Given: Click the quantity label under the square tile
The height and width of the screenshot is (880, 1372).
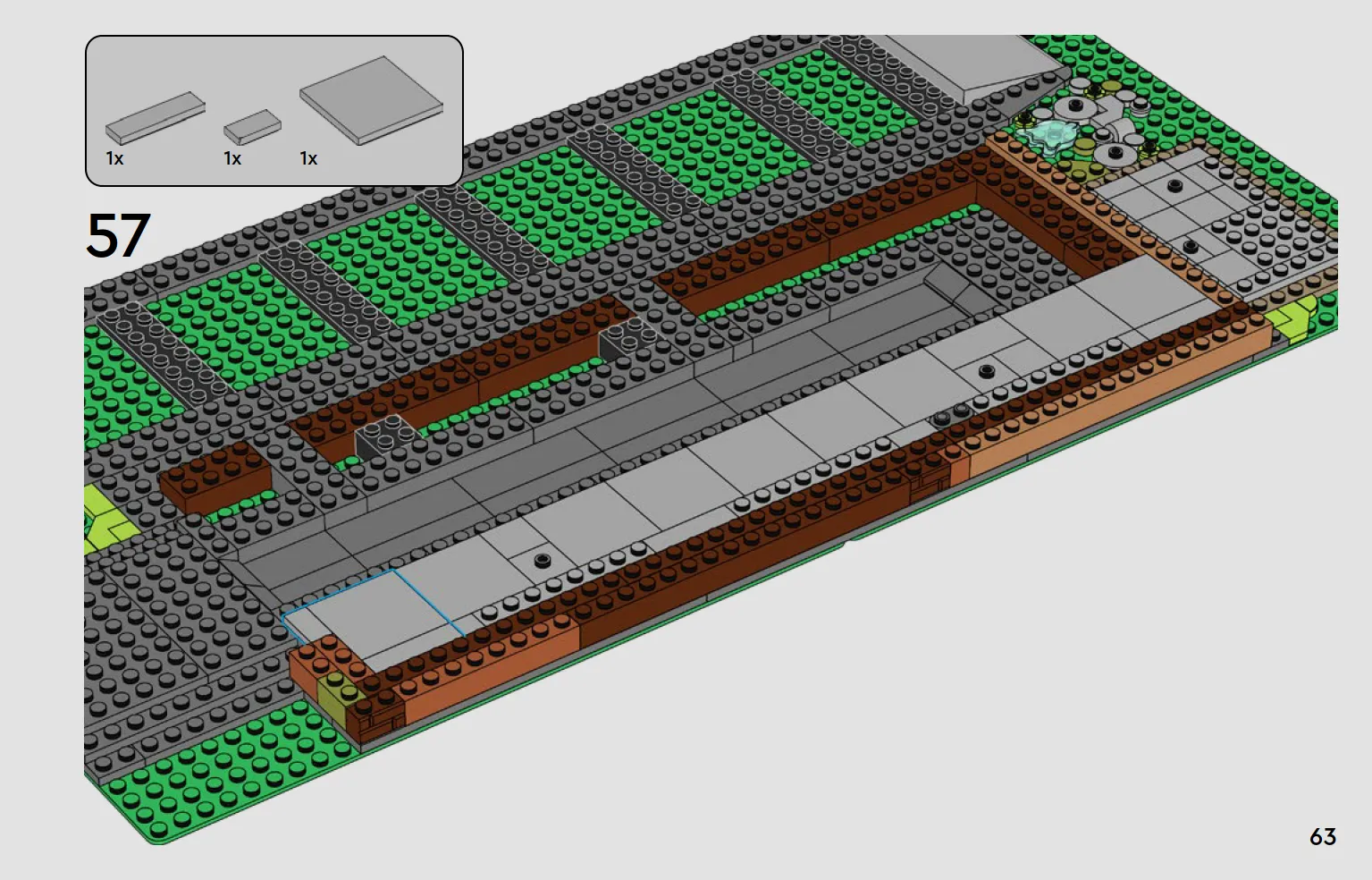Looking at the screenshot, I should (x=308, y=158).
